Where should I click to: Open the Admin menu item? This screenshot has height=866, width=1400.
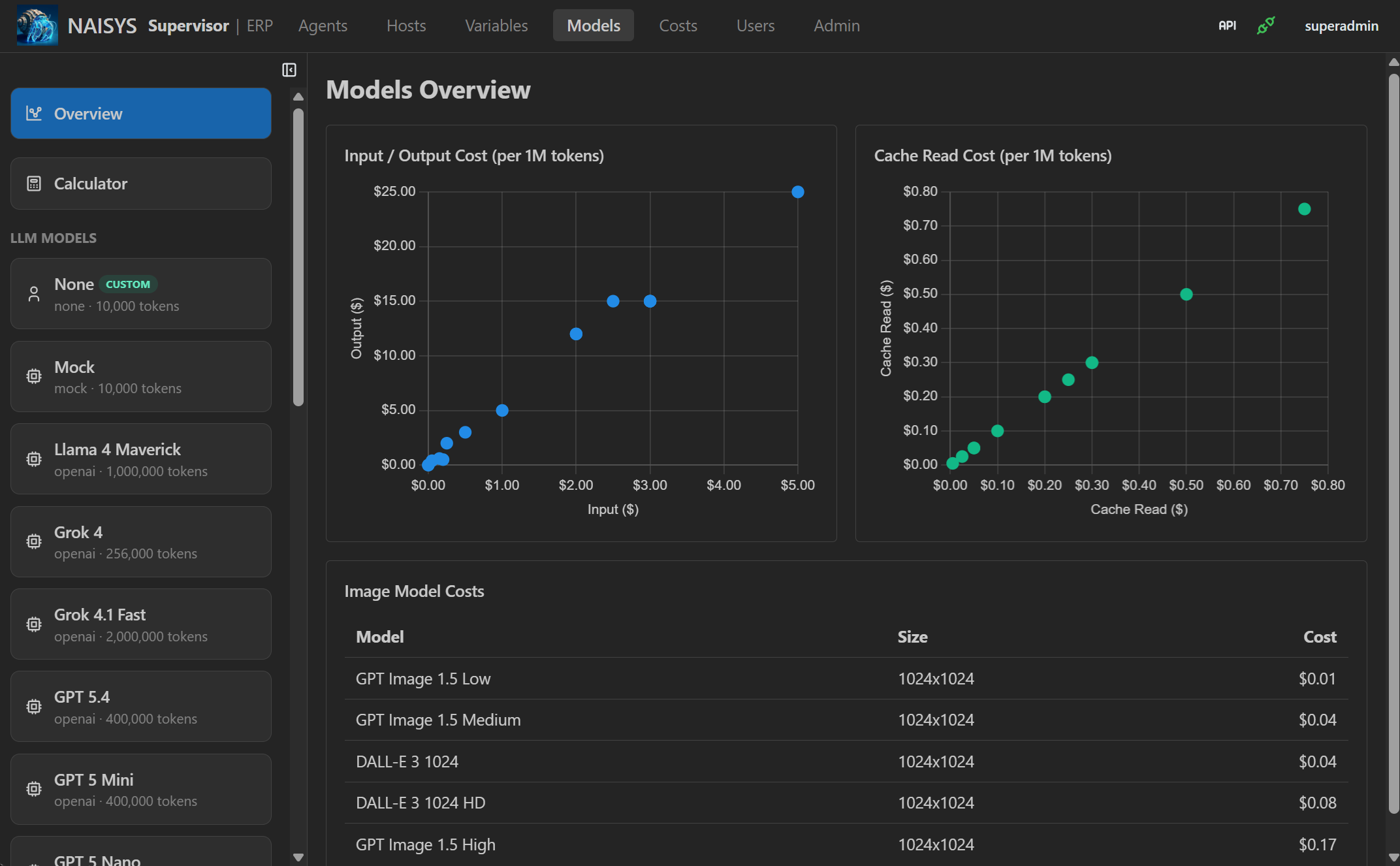click(x=836, y=25)
